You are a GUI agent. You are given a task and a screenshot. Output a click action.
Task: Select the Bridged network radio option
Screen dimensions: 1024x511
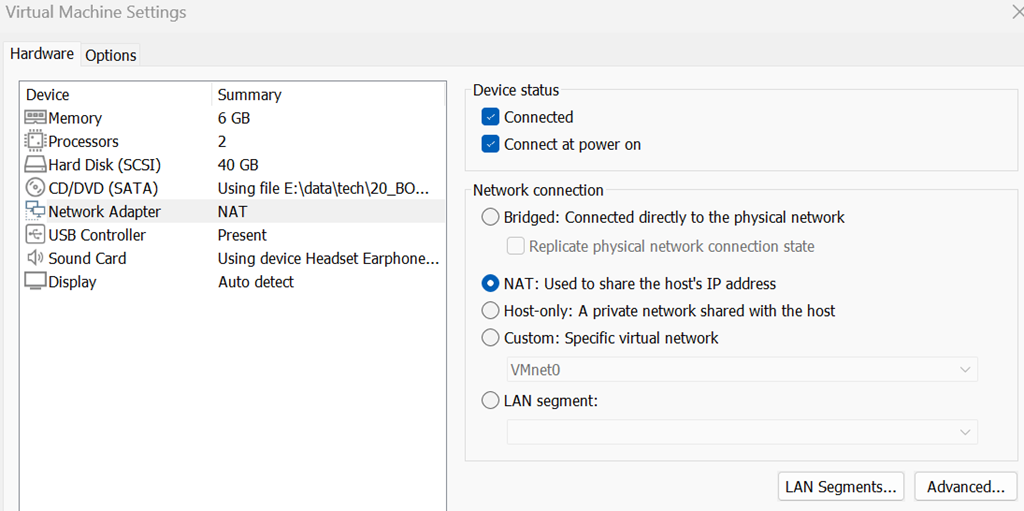(x=490, y=217)
